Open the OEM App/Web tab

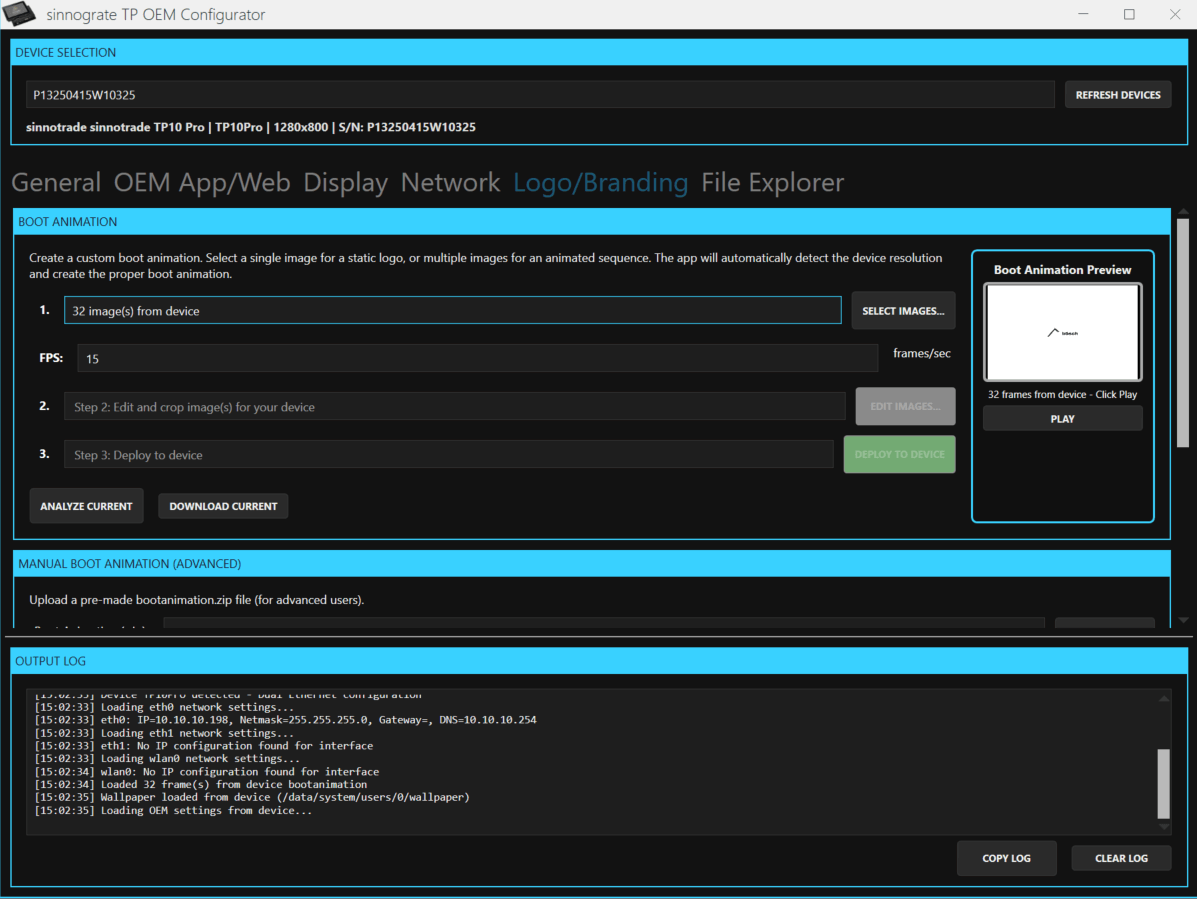[x=202, y=182]
